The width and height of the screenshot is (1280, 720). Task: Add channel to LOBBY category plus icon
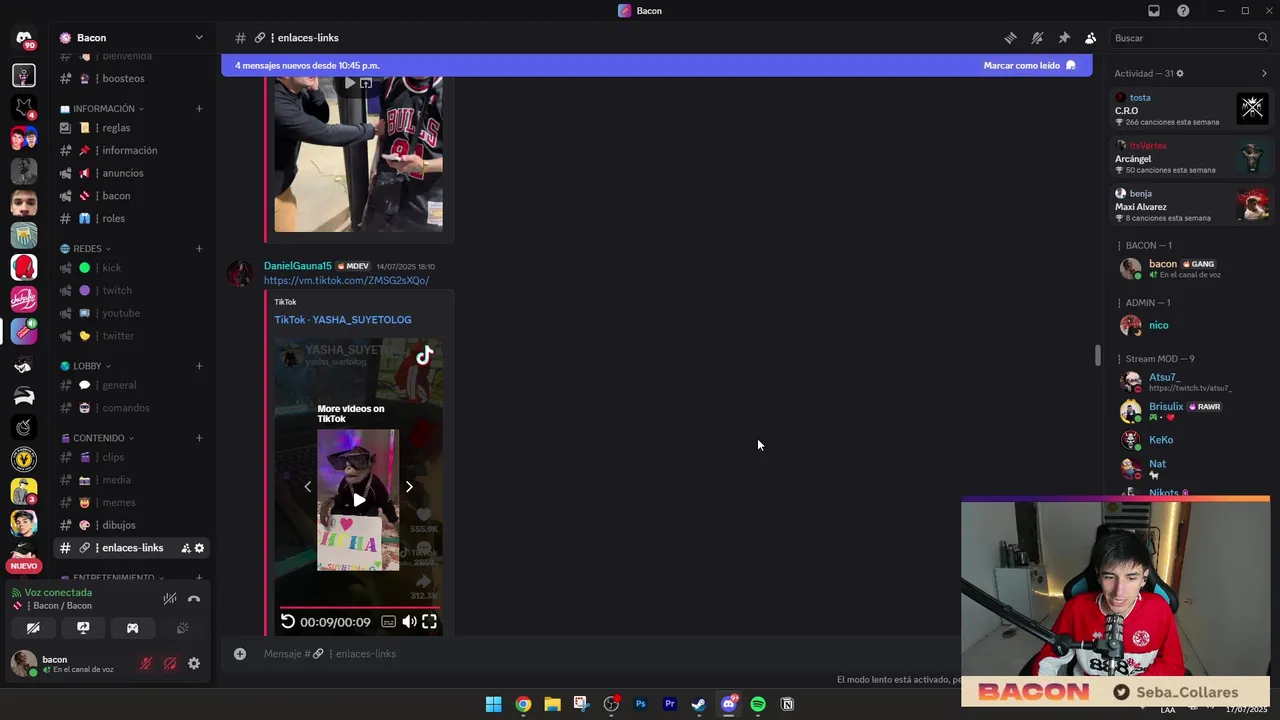[x=199, y=366]
